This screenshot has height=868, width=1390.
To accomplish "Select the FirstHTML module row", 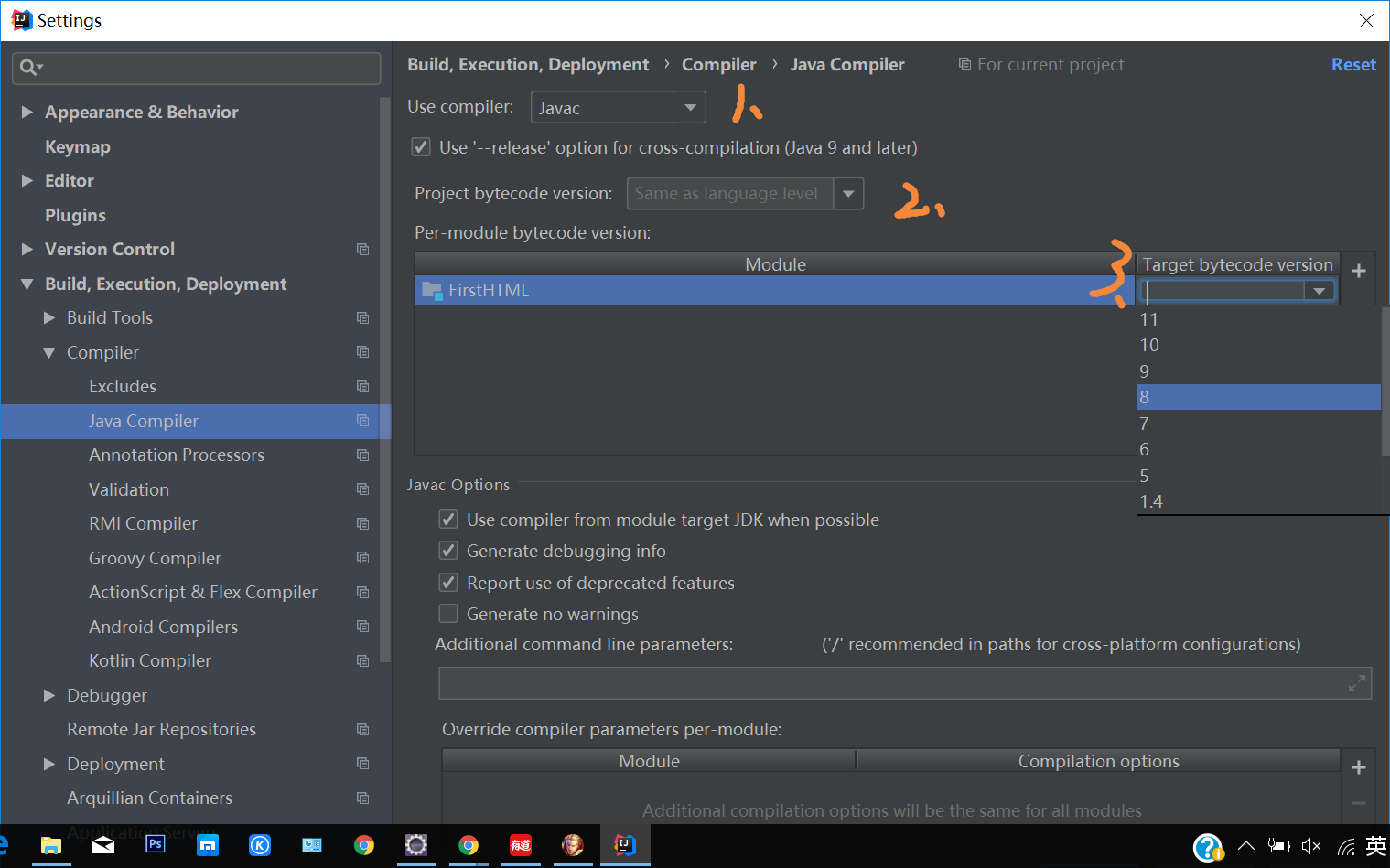I will [775, 290].
